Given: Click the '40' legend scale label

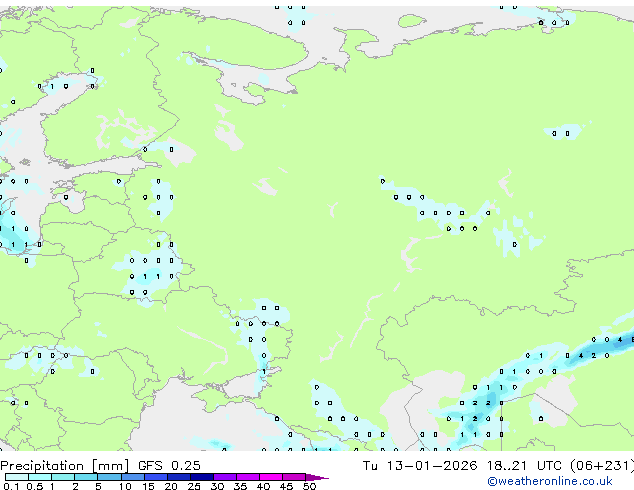Looking at the screenshot, I should click(x=263, y=486).
